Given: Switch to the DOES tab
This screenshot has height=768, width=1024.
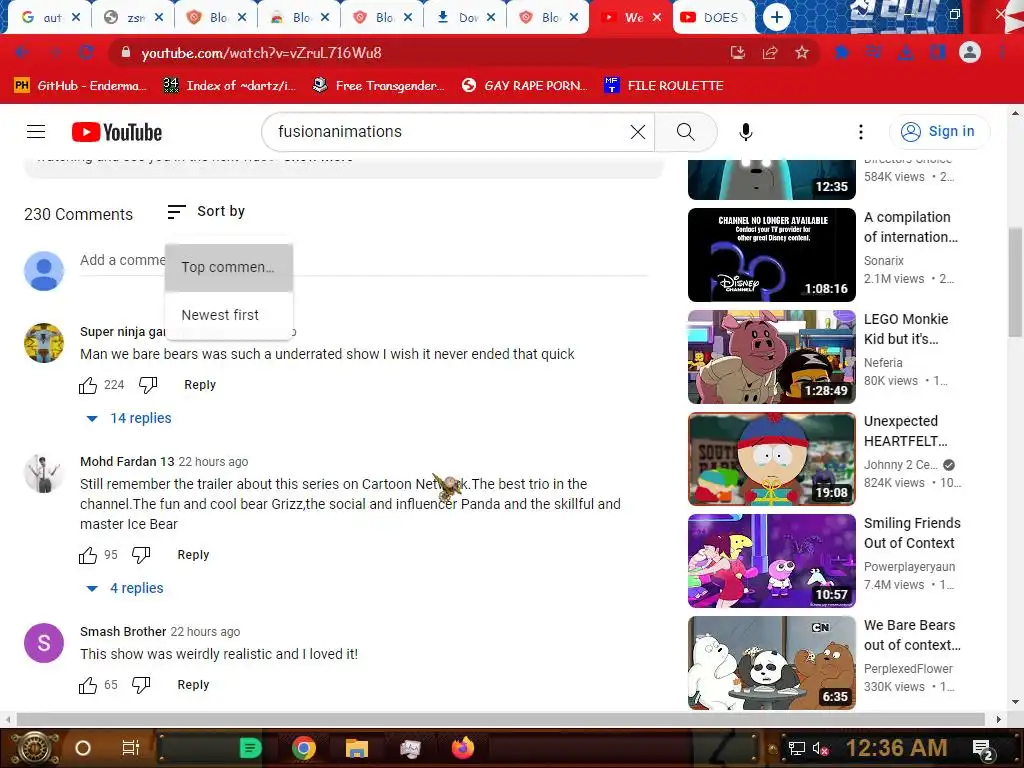Looking at the screenshot, I should [712, 18].
